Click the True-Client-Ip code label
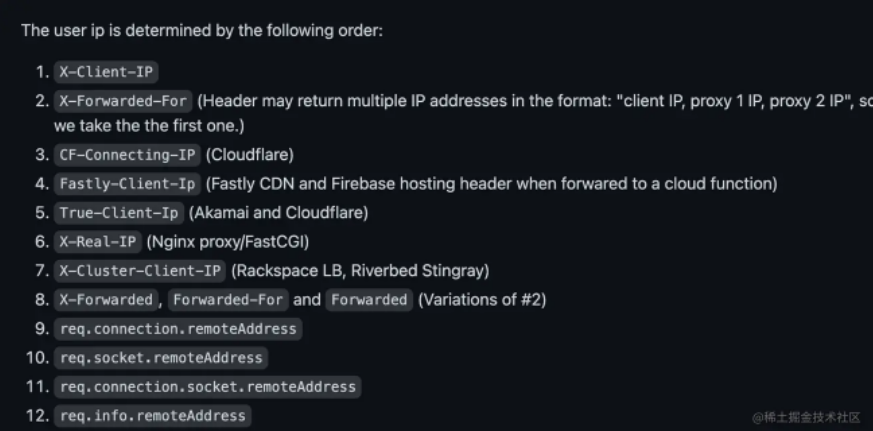This screenshot has width=873, height=431. pyautogui.click(x=119, y=213)
